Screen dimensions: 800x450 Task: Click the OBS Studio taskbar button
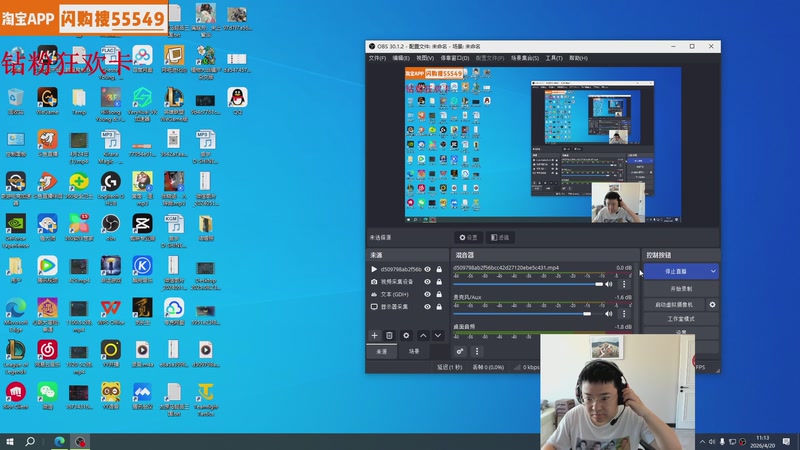point(80,441)
